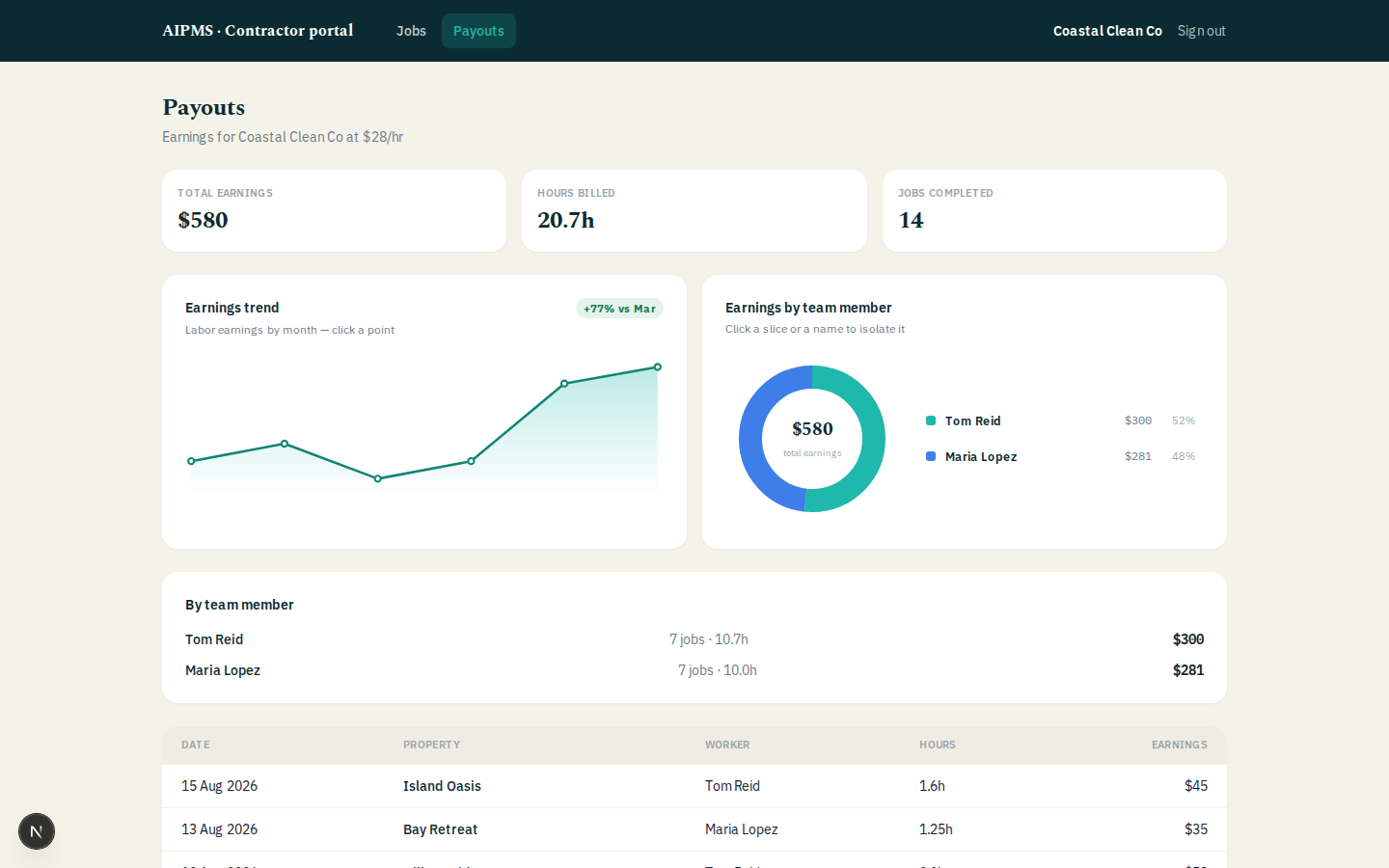Image resolution: width=1389 pixels, height=868 pixels.
Task: Open Tom Reid row in By team member
Action: [x=694, y=639]
